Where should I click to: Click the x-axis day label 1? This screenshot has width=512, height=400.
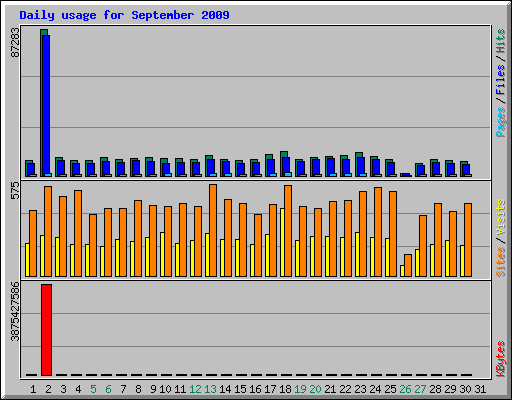click(33, 389)
